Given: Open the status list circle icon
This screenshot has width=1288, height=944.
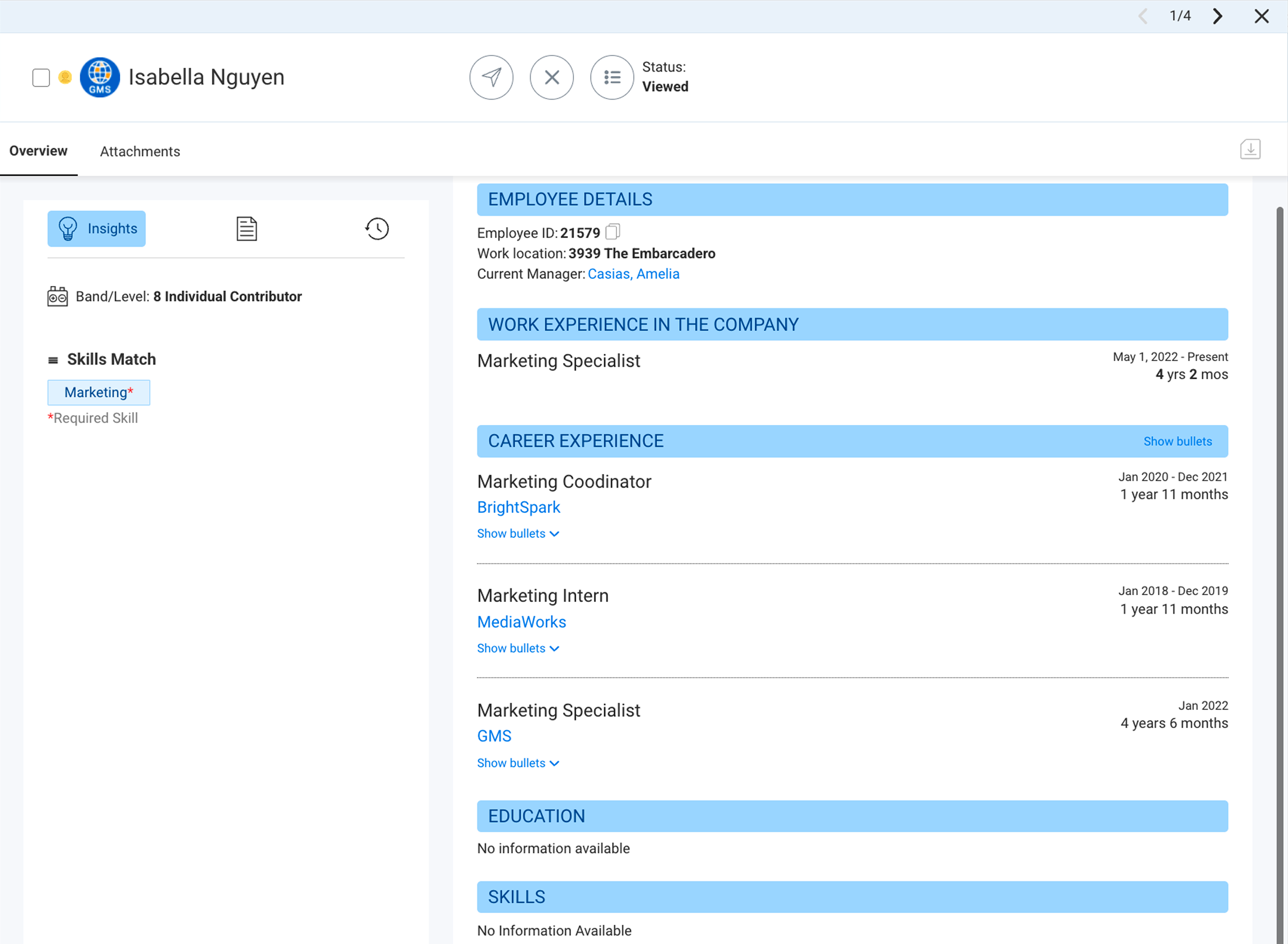Looking at the screenshot, I should tap(612, 77).
